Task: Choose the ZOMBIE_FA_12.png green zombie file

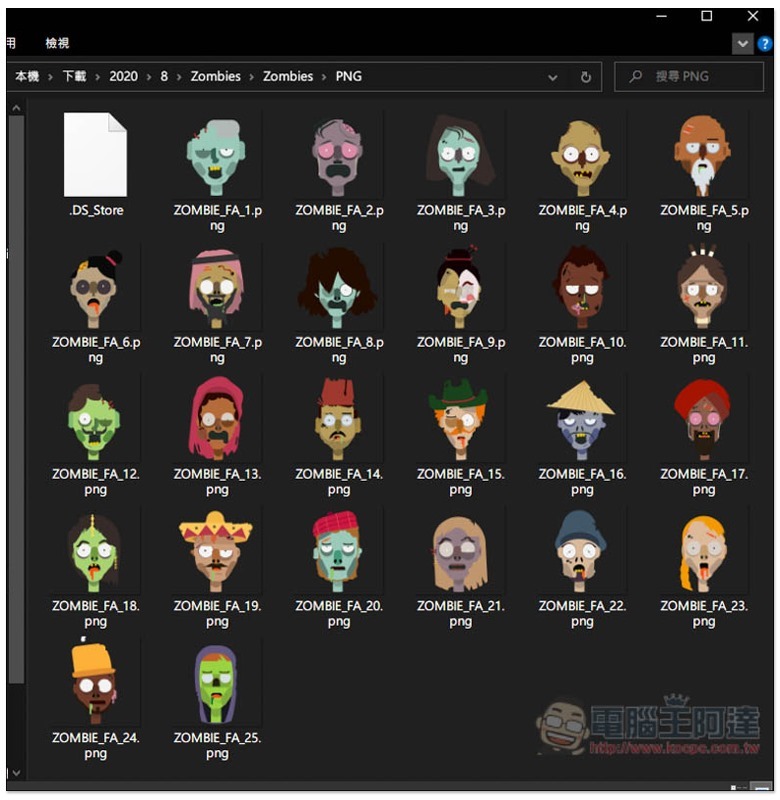Action: click(x=95, y=418)
